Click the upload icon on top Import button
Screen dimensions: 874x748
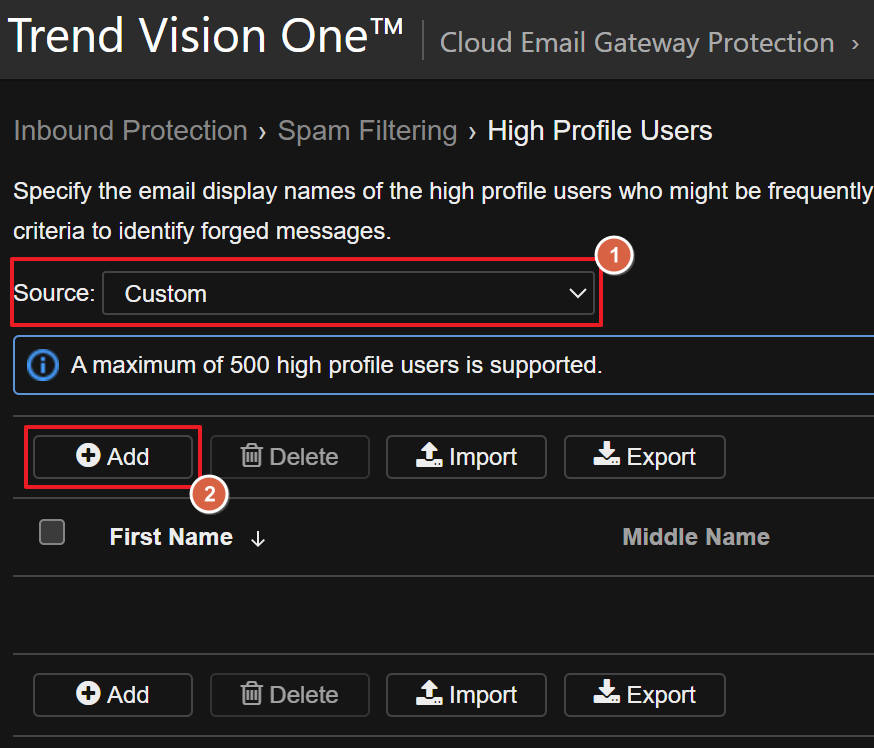click(429, 456)
